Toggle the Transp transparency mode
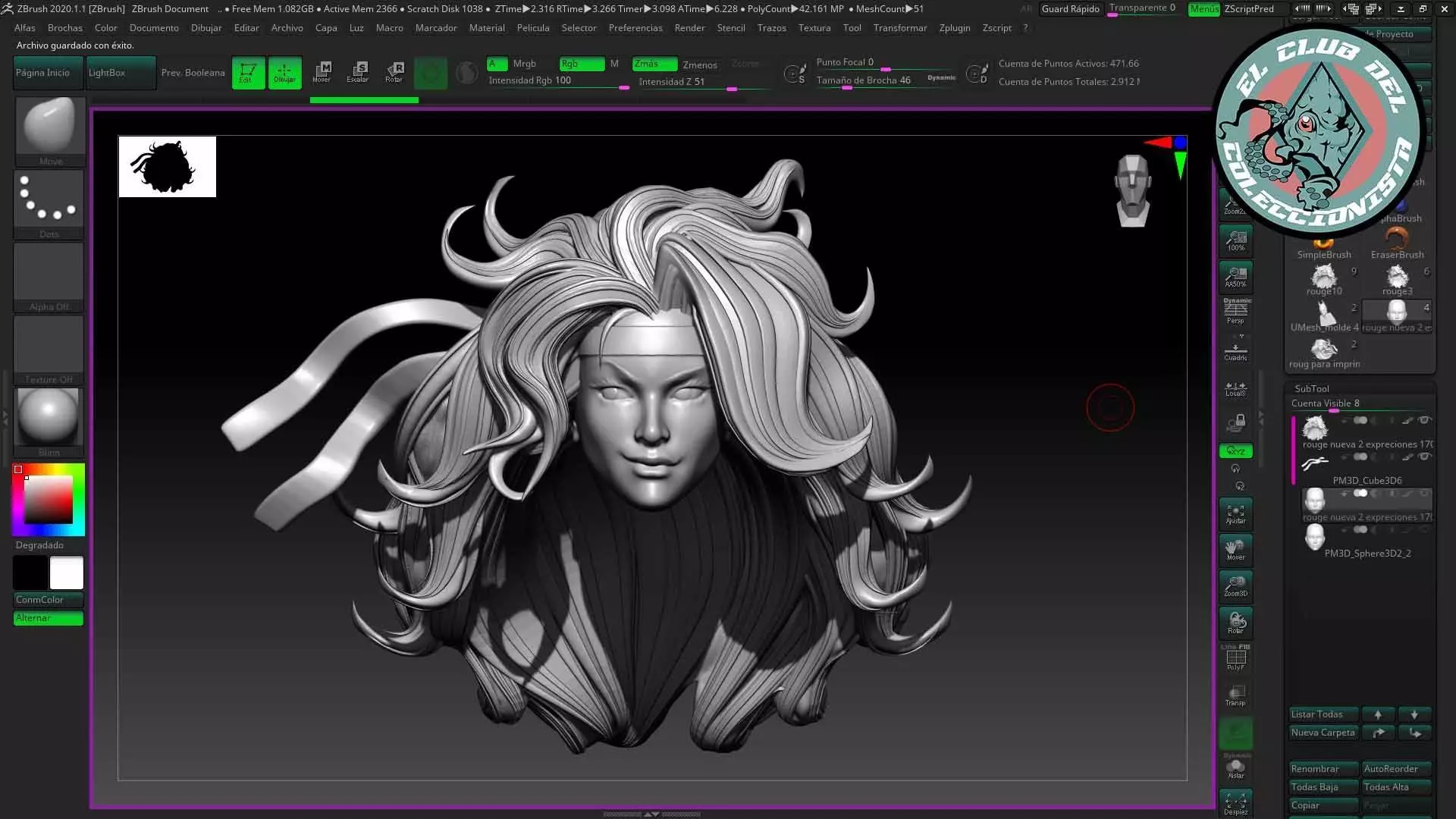This screenshot has width=1456, height=819. 1235,695
